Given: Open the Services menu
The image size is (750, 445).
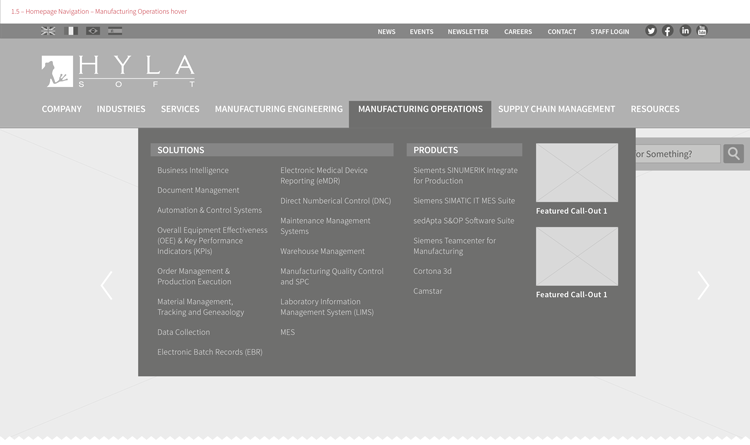Looking at the screenshot, I should tap(180, 109).
